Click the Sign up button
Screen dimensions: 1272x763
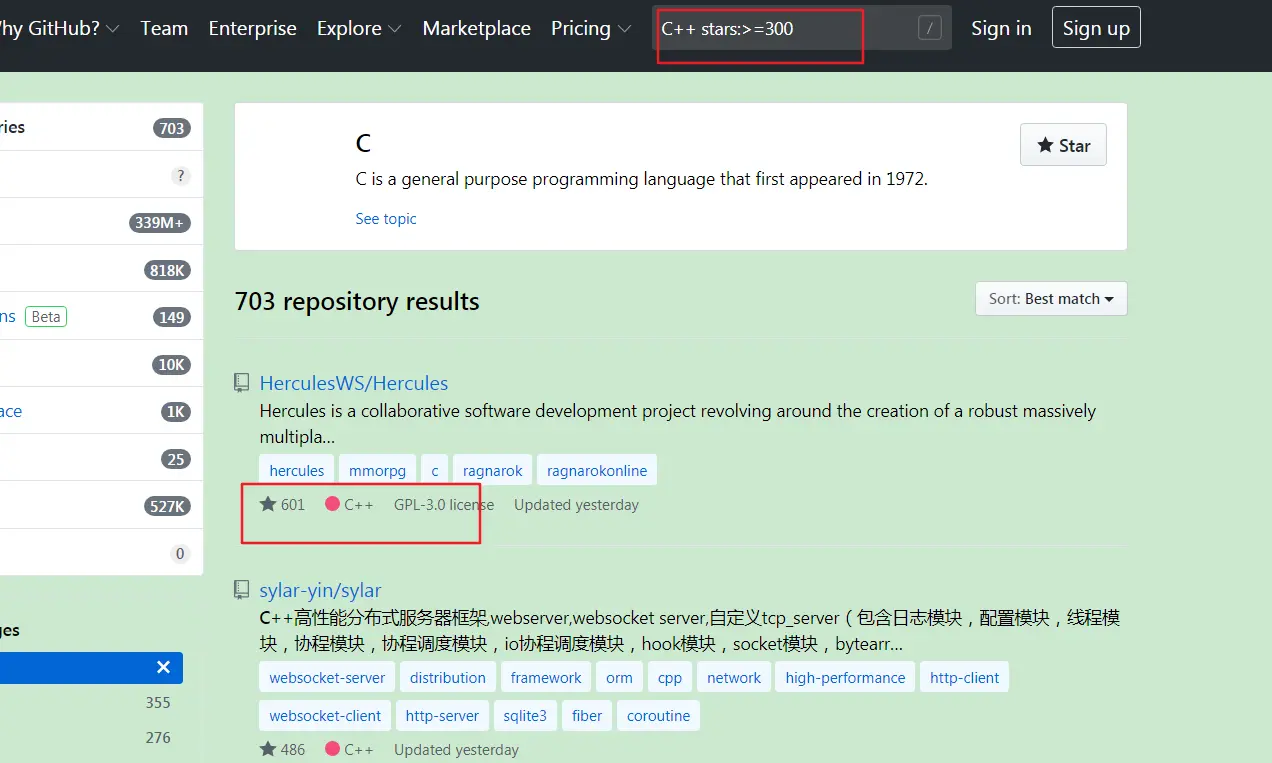[1096, 28]
